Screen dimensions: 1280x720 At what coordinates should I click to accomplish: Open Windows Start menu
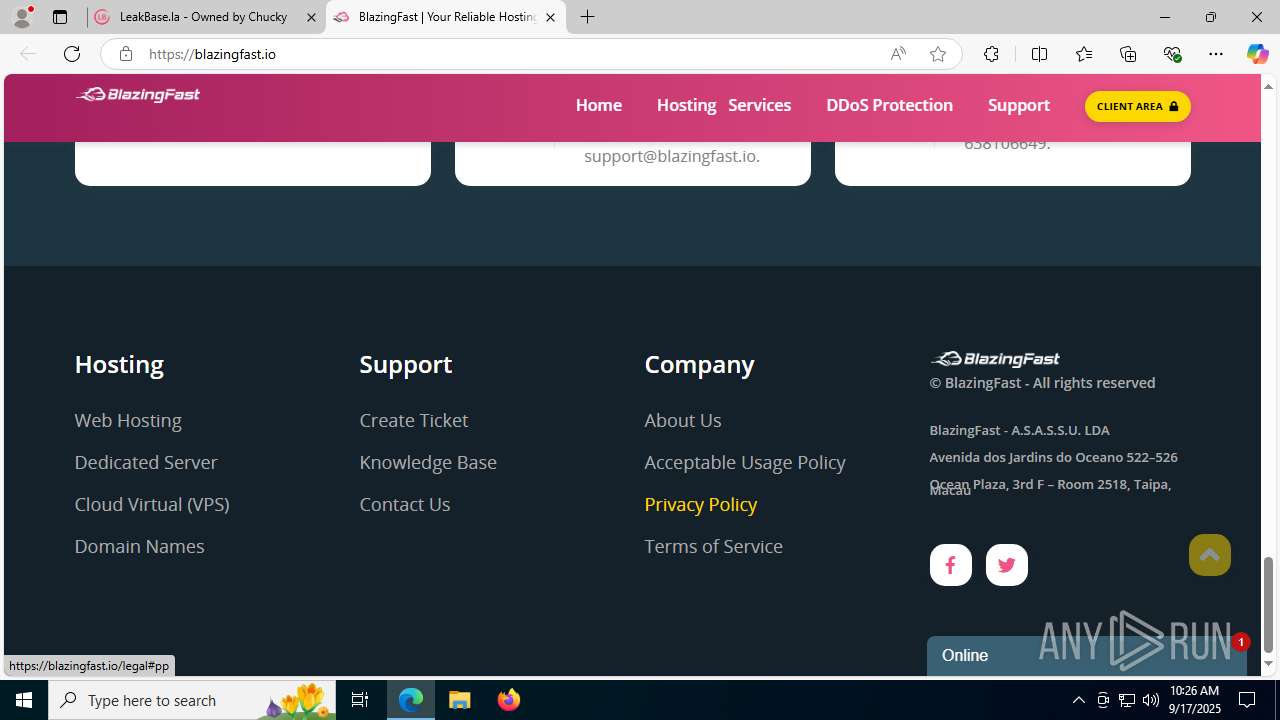click(24, 700)
